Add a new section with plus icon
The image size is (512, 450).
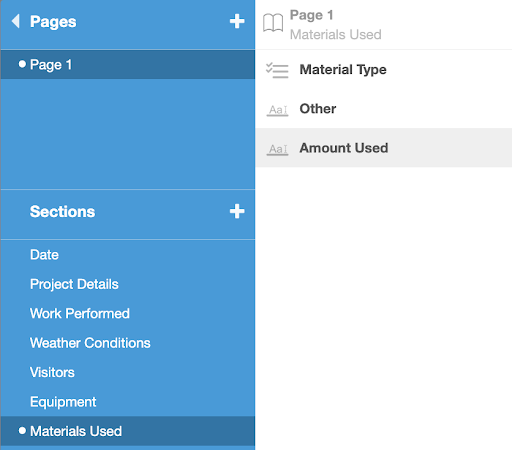[237, 211]
